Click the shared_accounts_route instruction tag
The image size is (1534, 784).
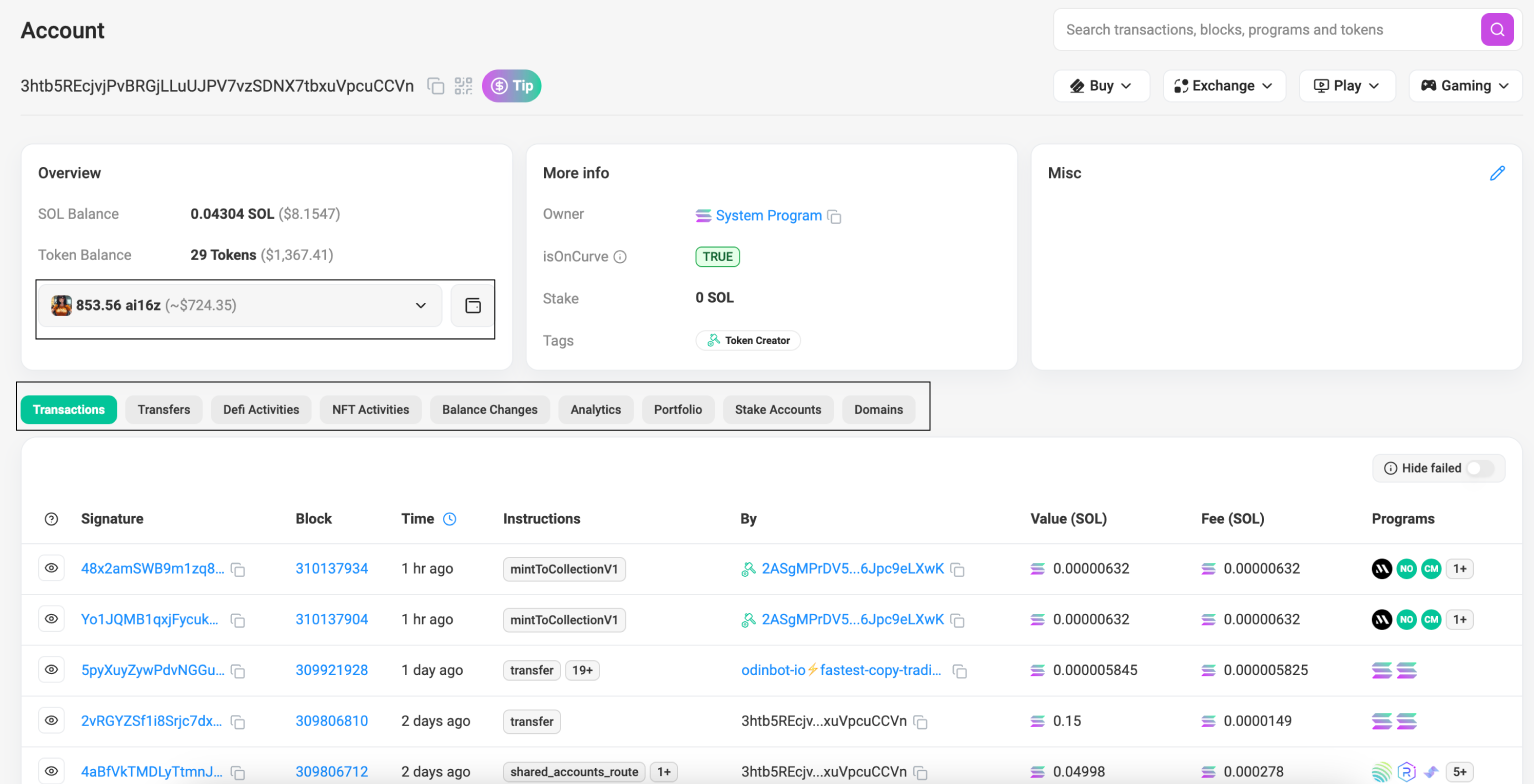click(574, 772)
